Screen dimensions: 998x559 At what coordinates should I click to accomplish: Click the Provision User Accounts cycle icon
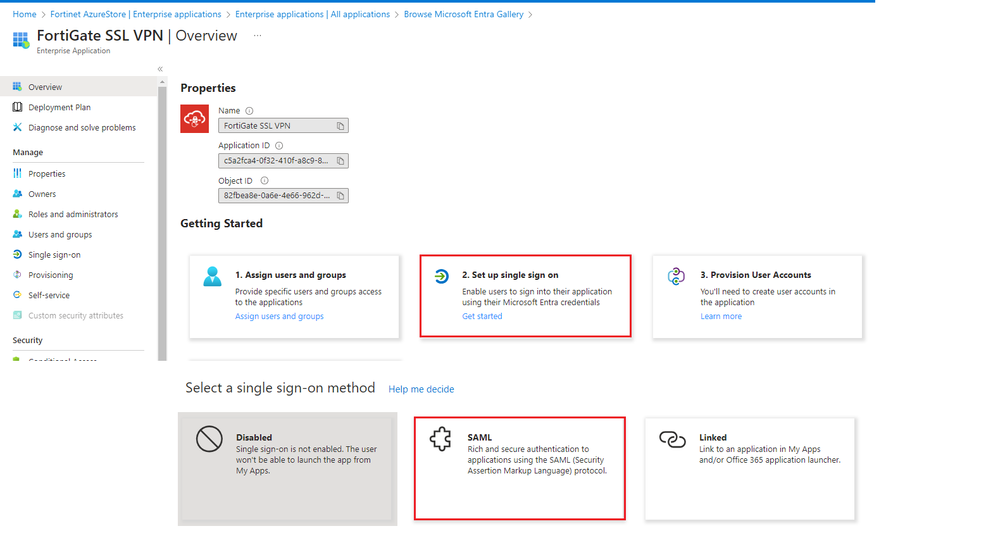point(676,276)
